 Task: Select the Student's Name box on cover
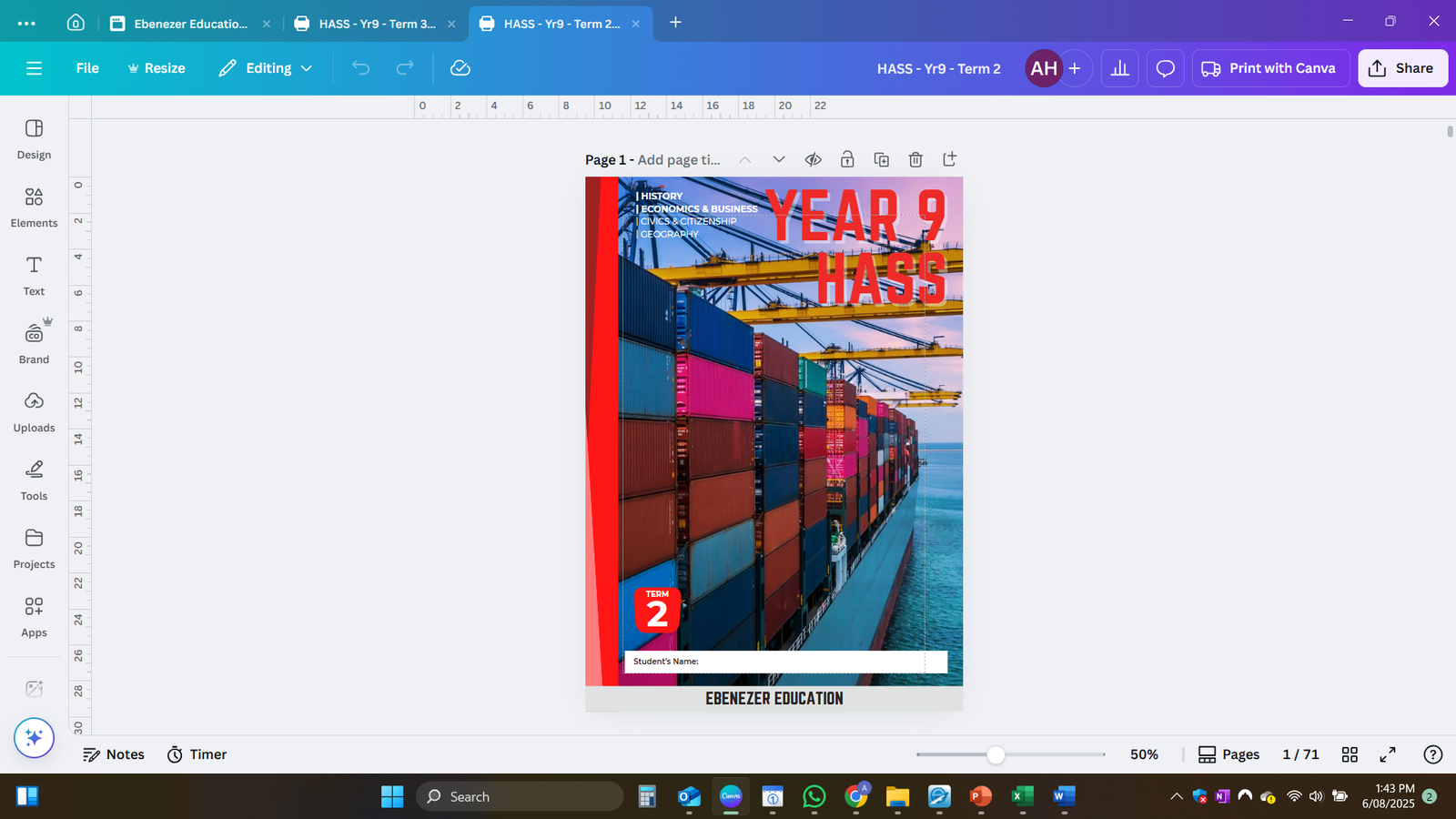[x=784, y=662]
